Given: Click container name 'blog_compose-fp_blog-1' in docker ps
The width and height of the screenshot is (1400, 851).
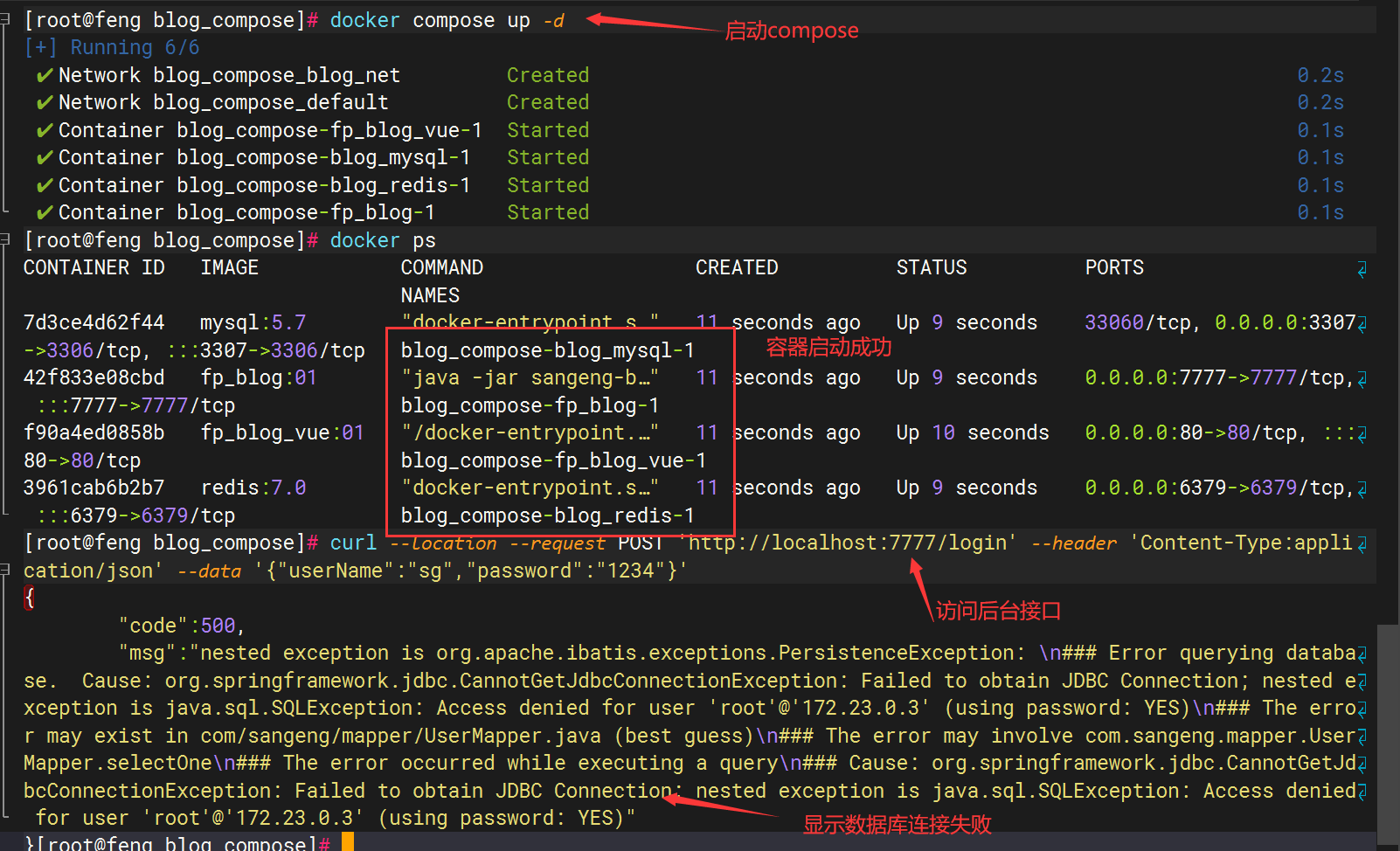Looking at the screenshot, I should tap(530, 405).
